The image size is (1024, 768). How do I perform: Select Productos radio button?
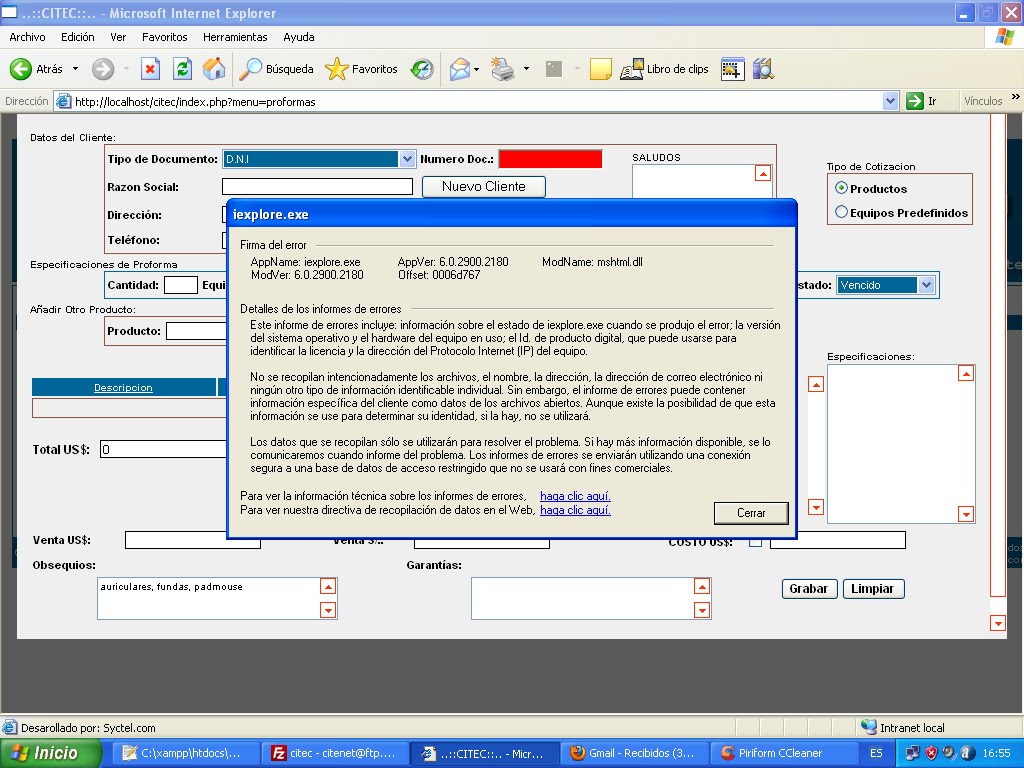click(x=841, y=188)
